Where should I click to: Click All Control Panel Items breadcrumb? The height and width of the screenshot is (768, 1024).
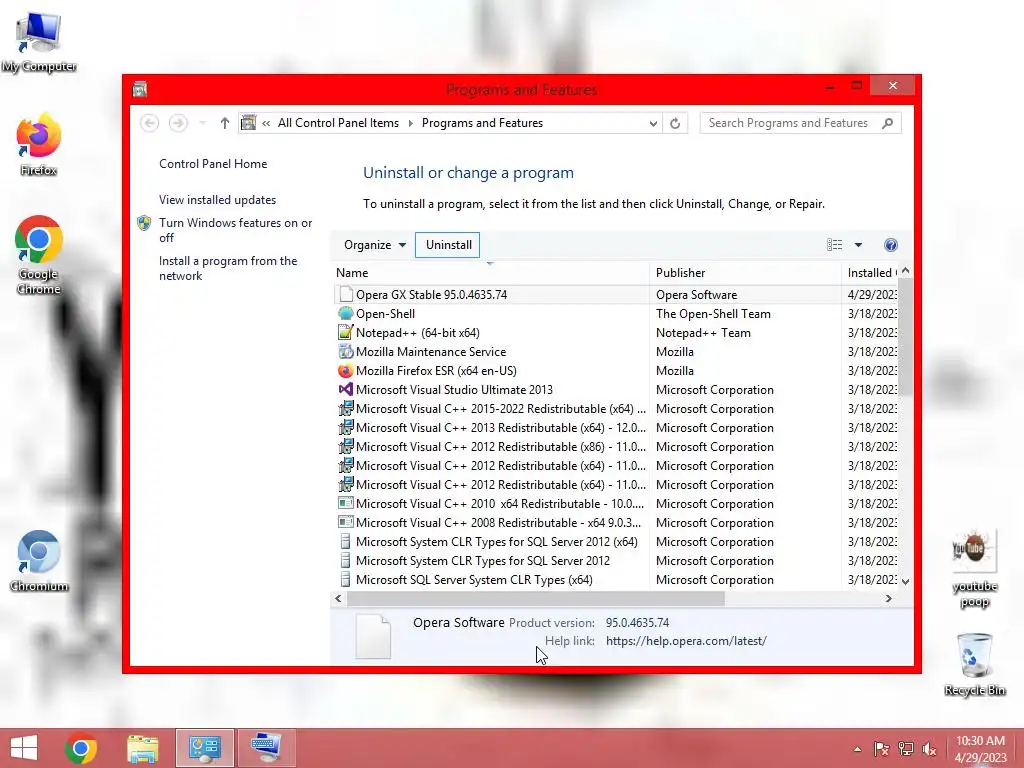(x=338, y=123)
